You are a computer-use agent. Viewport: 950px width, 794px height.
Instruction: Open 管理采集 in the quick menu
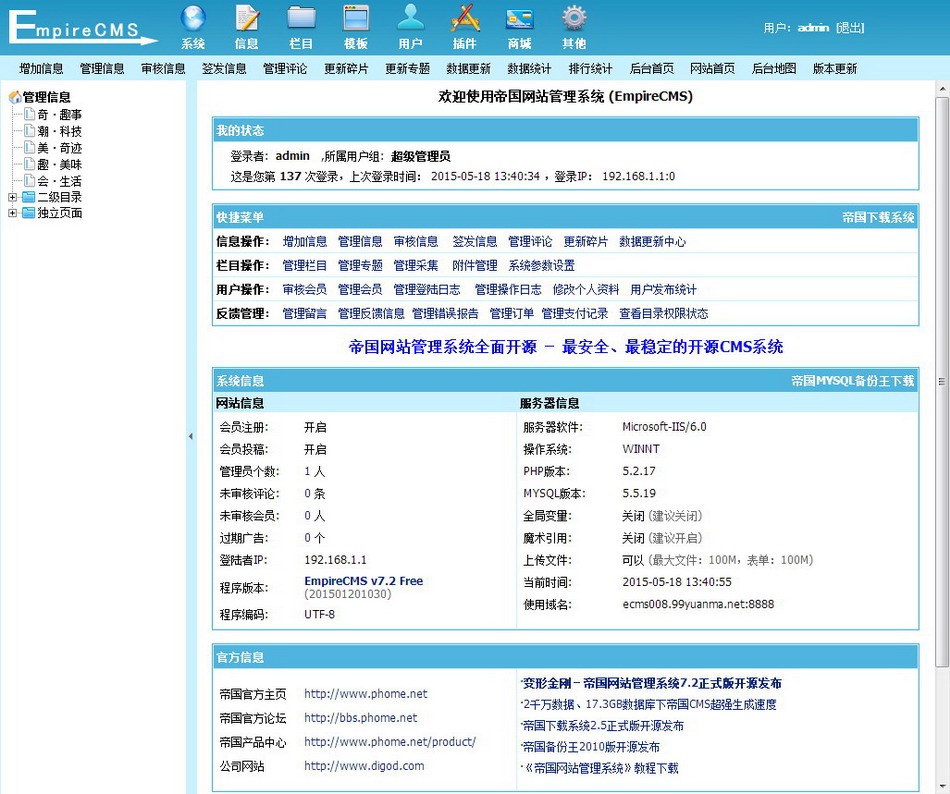[416, 265]
